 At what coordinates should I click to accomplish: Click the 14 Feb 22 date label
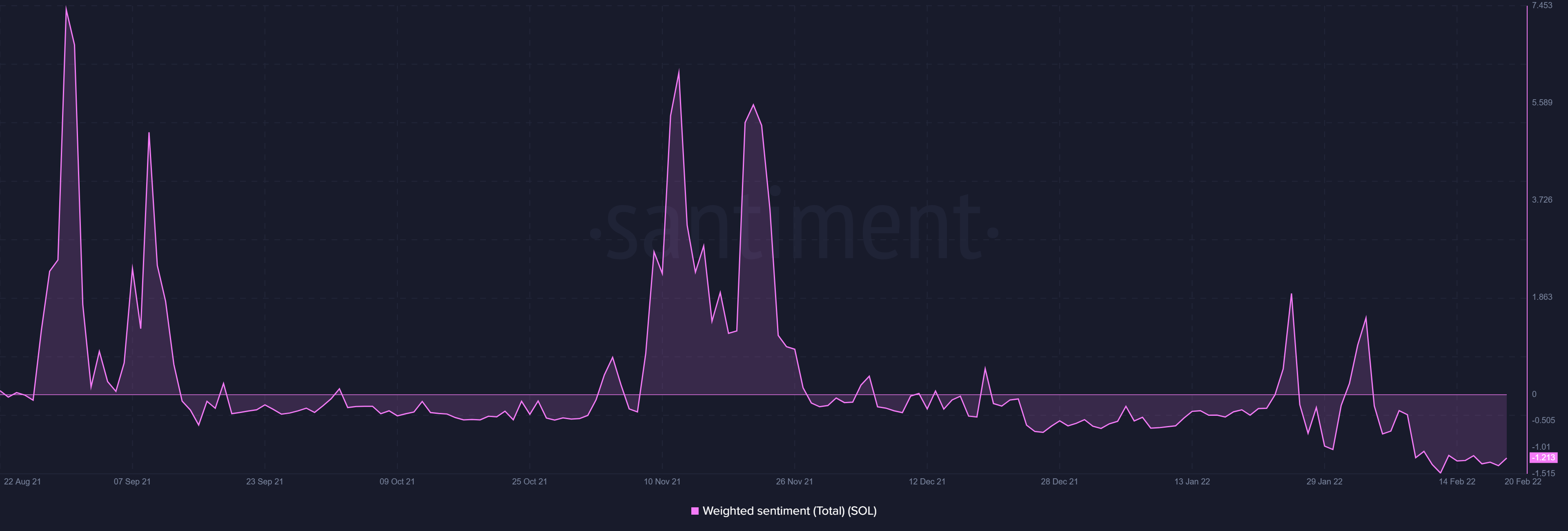tap(1457, 482)
